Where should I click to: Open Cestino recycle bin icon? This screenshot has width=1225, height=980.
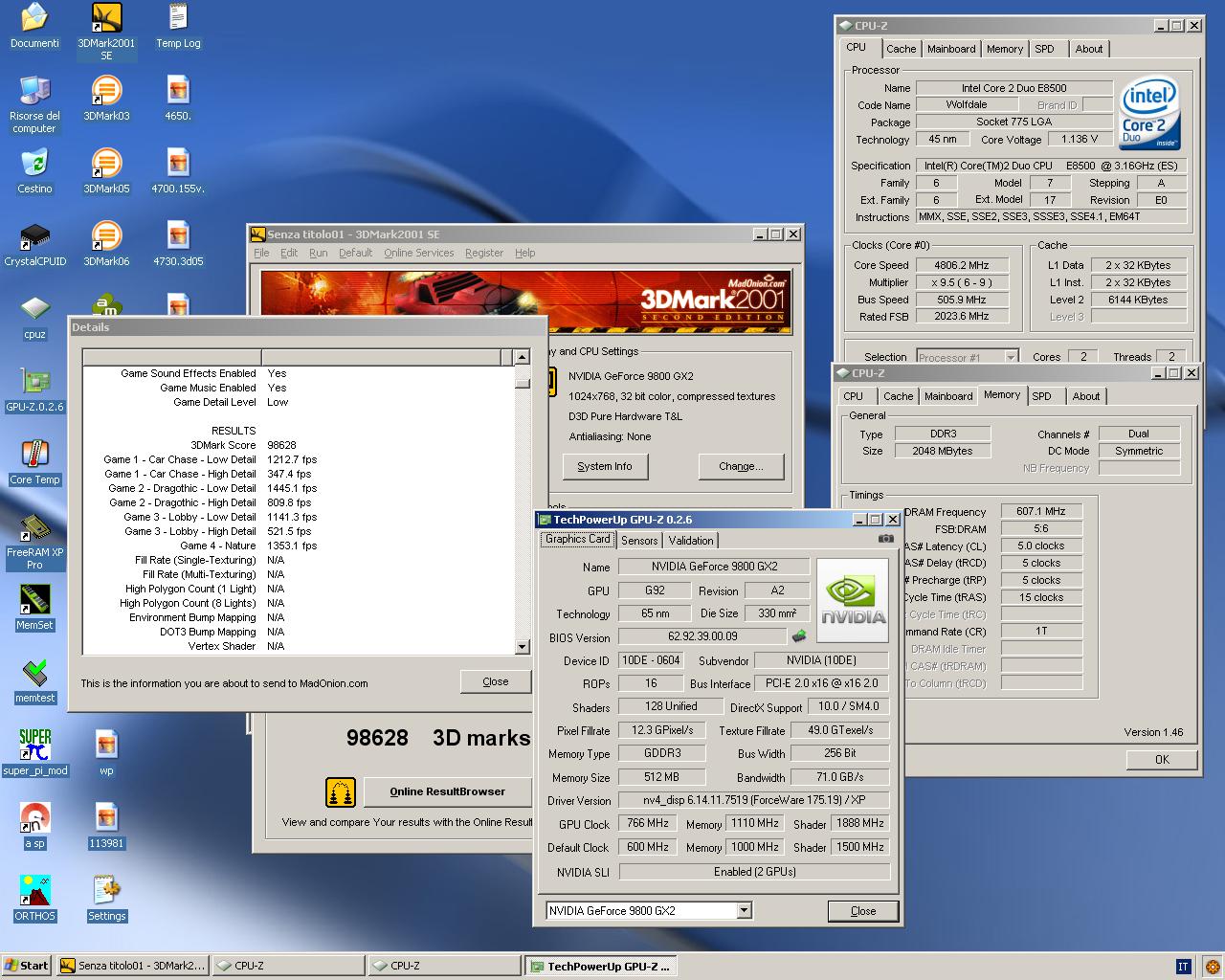coord(34,170)
